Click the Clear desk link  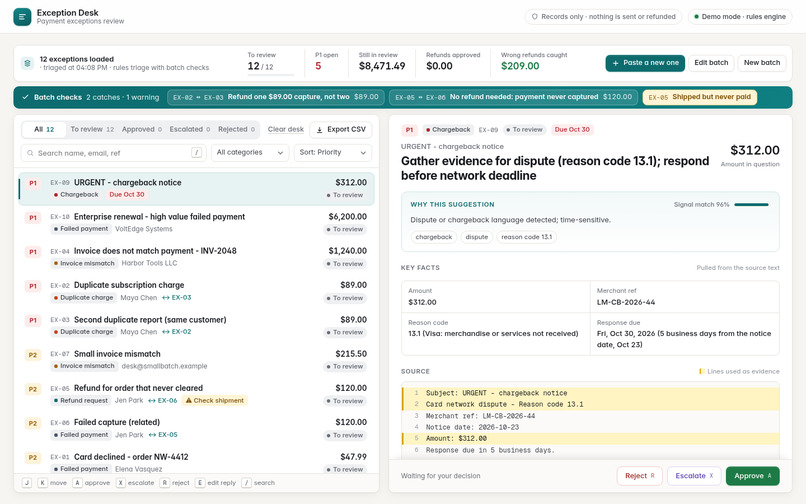(x=286, y=129)
